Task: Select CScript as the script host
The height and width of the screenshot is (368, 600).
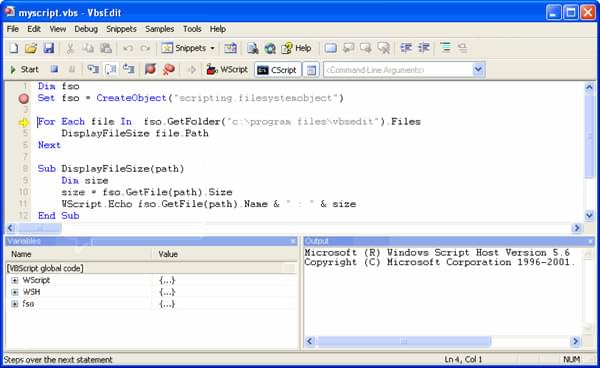Action: click(277, 70)
